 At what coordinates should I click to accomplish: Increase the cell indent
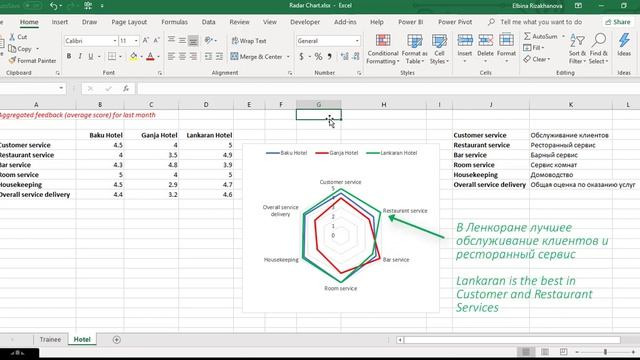pos(219,56)
